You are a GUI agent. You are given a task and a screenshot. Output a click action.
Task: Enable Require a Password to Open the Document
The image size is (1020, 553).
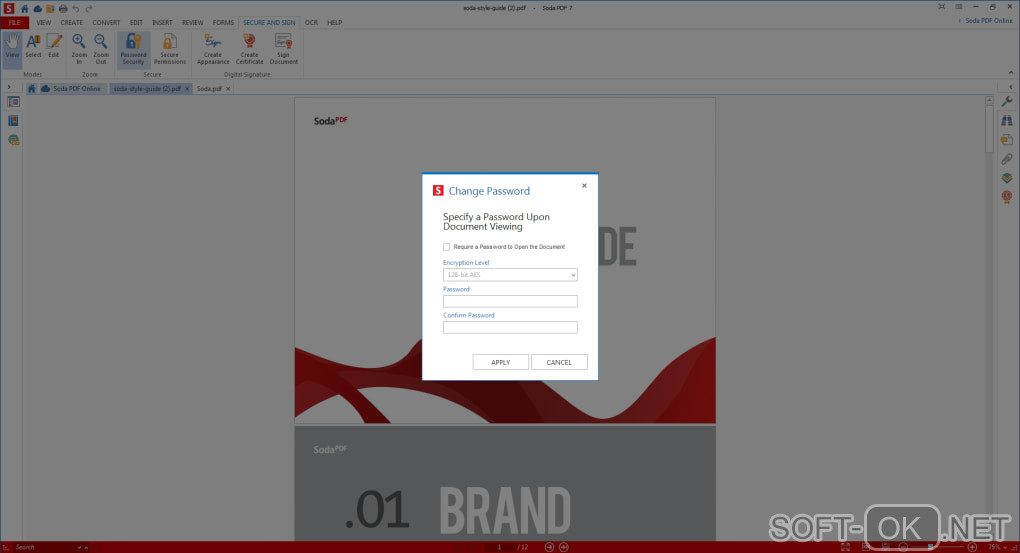click(446, 247)
